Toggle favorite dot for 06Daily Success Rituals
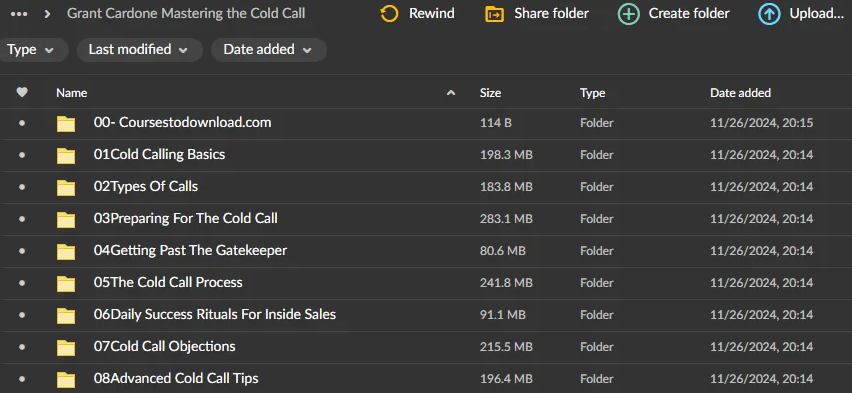Image resolution: width=852 pixels, height=393 pixels. (x=22, y=315)
